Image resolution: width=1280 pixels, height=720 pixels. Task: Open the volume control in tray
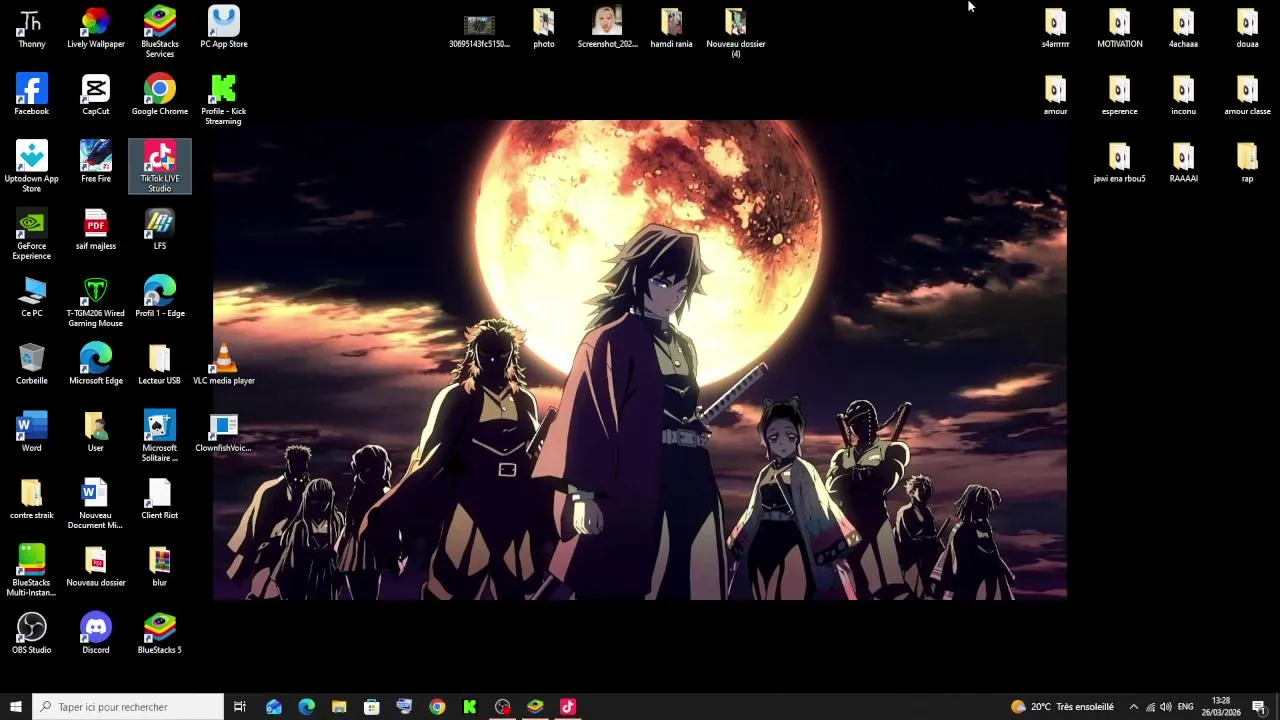pyautogui.click(x=1166, y=707)
